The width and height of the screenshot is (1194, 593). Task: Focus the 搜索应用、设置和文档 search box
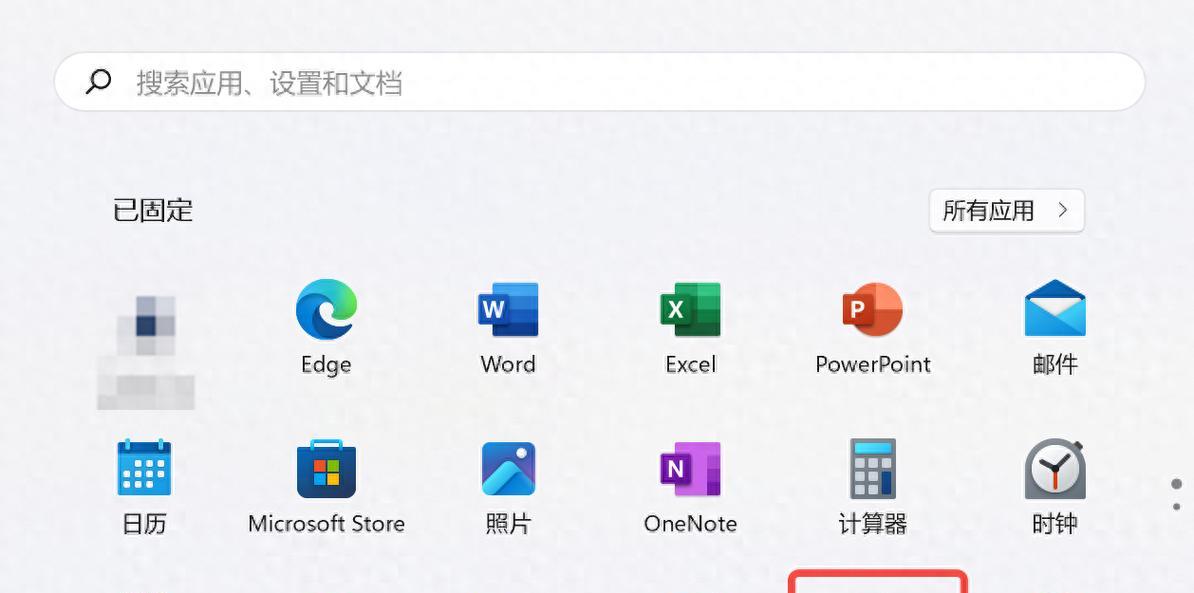599,82
